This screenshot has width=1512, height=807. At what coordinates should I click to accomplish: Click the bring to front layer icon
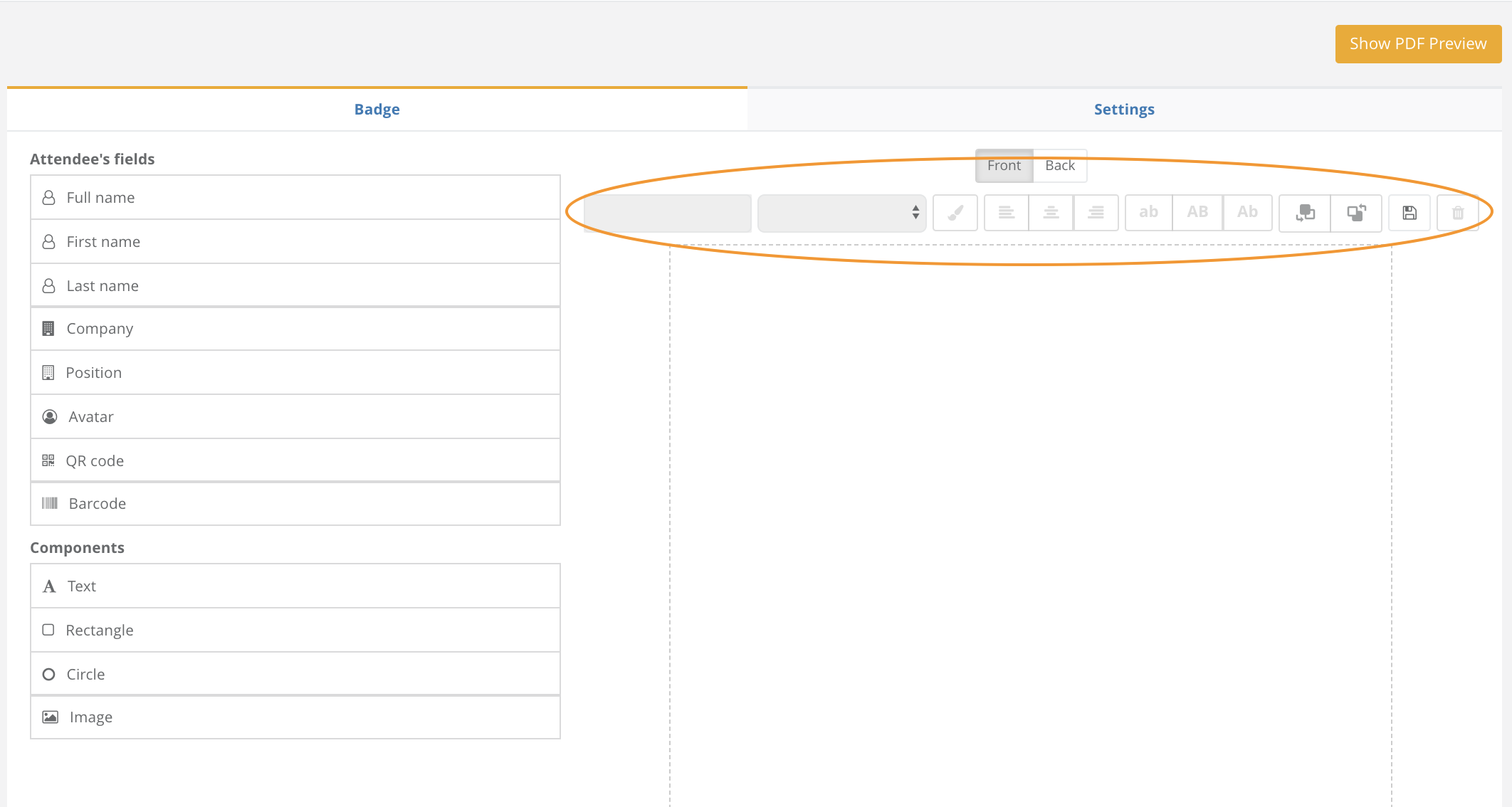tap(1357, 213)
